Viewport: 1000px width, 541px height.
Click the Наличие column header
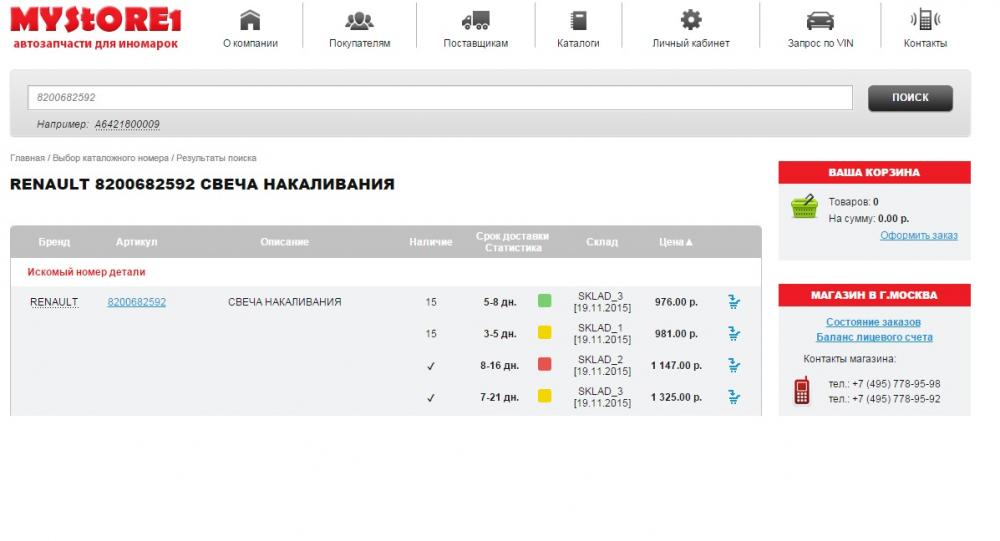click(430, 242)
